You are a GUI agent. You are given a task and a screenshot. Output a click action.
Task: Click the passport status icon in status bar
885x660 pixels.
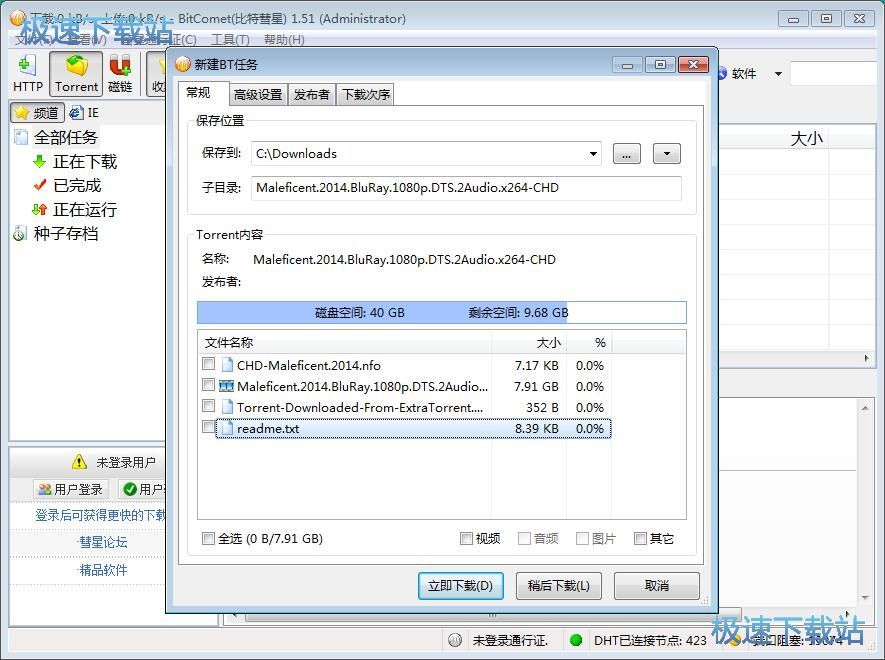pos(455,640)
